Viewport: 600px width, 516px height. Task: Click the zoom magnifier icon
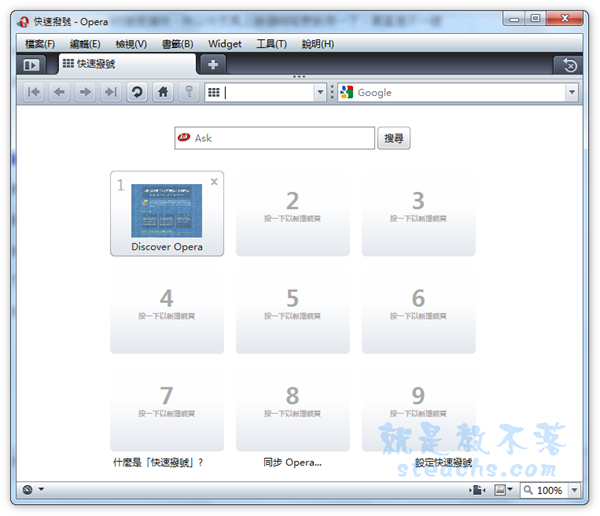[528, 490]
